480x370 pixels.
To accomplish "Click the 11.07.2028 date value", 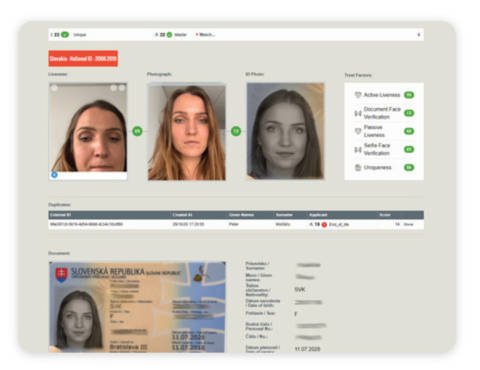I will pos(307,349).
